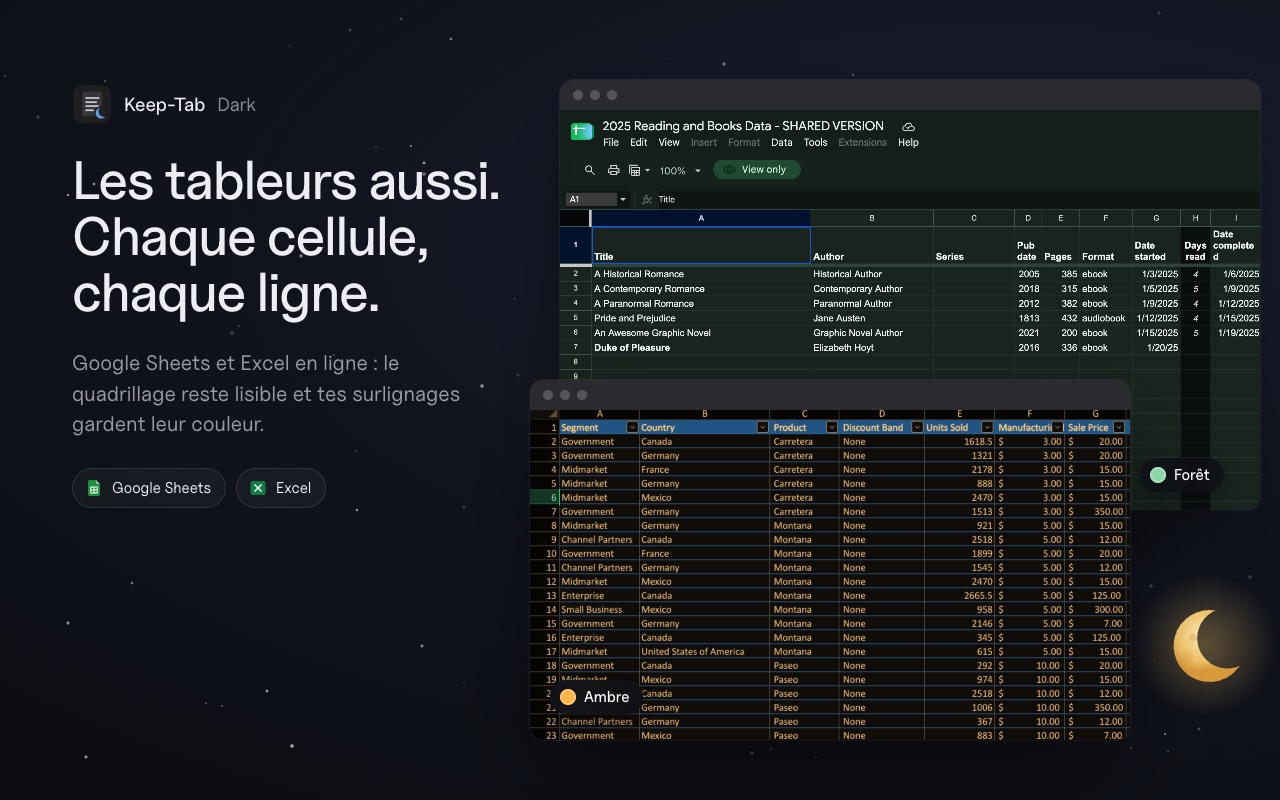Open search in the Sheets toolbar
1280x800 pixels.
tap(590, 170)
